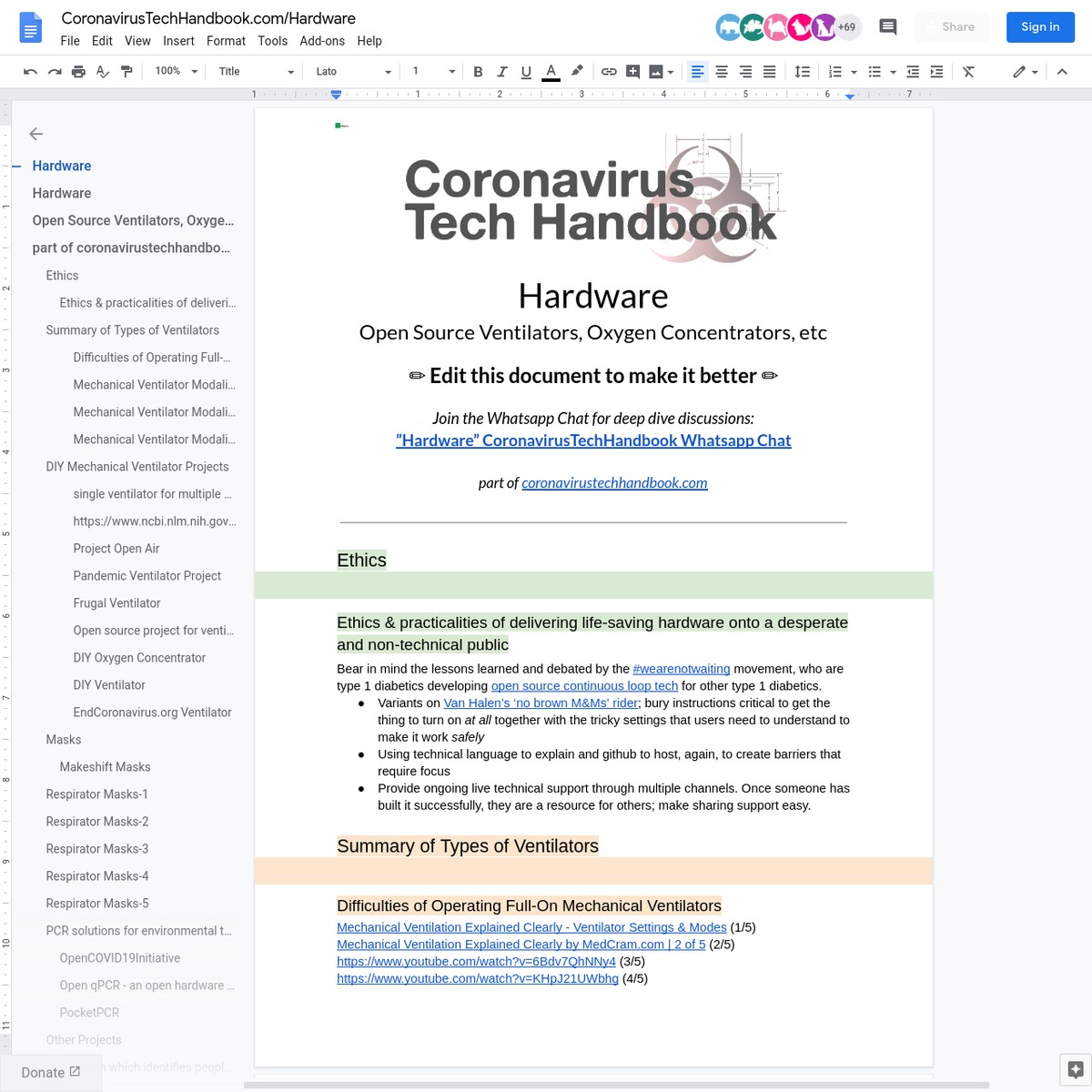Insert a link
This screenshot has height=1092, width=1092.
click(609, 71)
